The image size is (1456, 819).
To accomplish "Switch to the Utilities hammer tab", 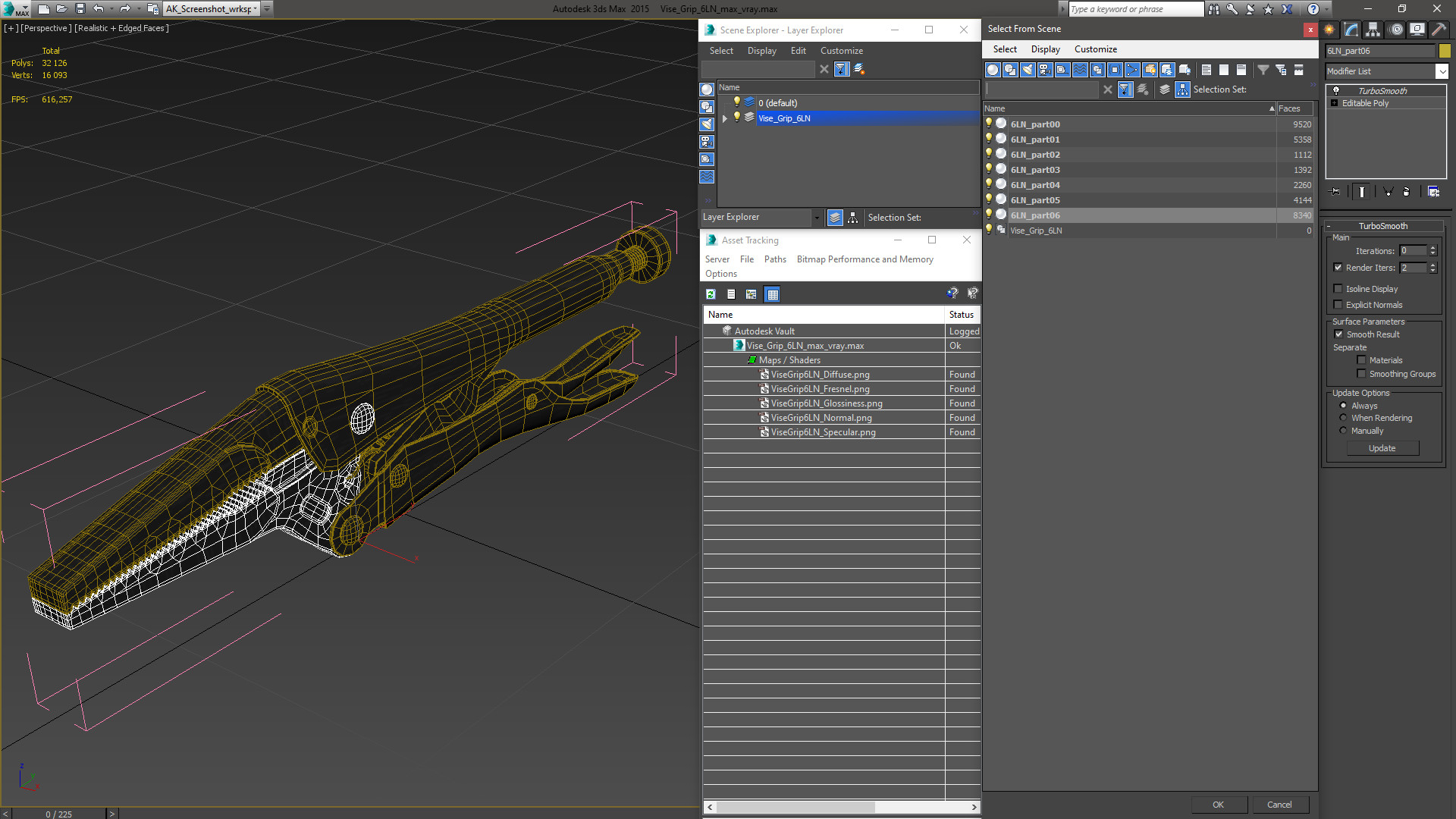I will click(x=1439, y=30).
